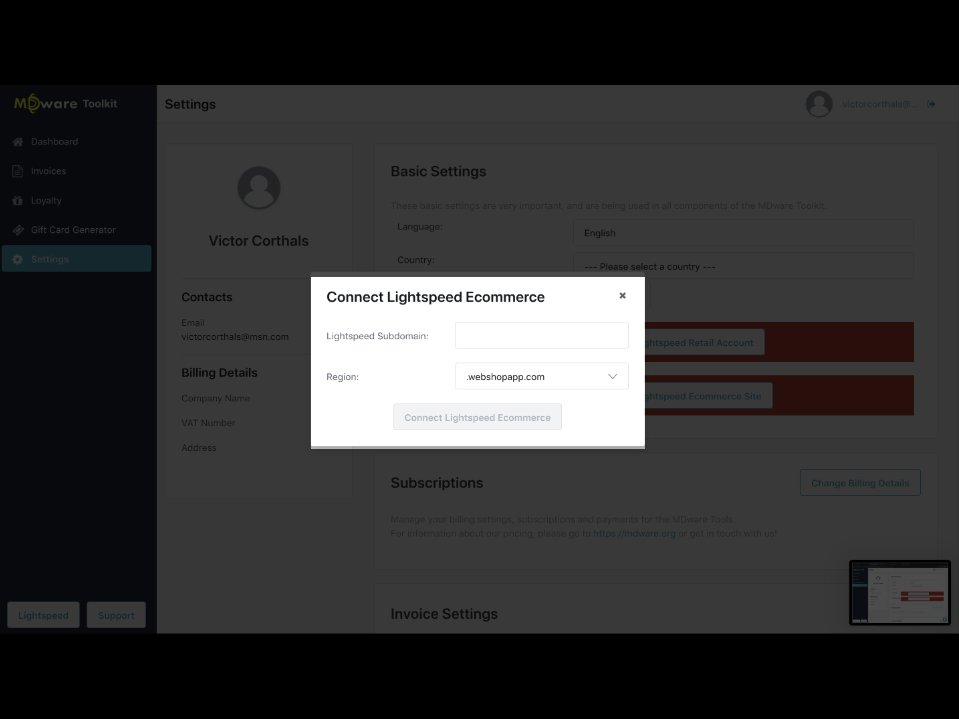Select Settings in the sidebar
959x719 pixels.
76,259
